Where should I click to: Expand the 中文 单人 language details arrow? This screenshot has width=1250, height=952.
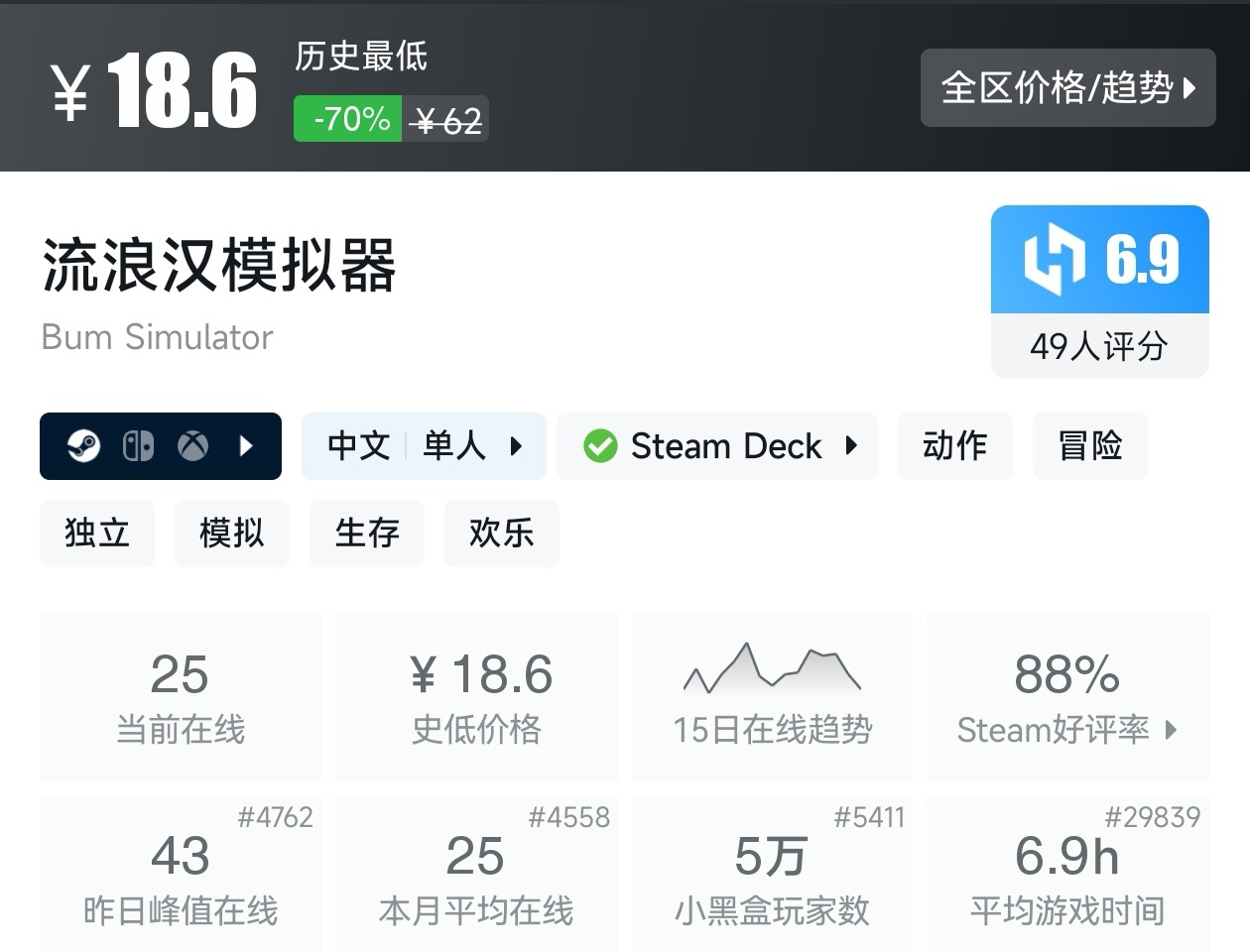pos(516,446)
